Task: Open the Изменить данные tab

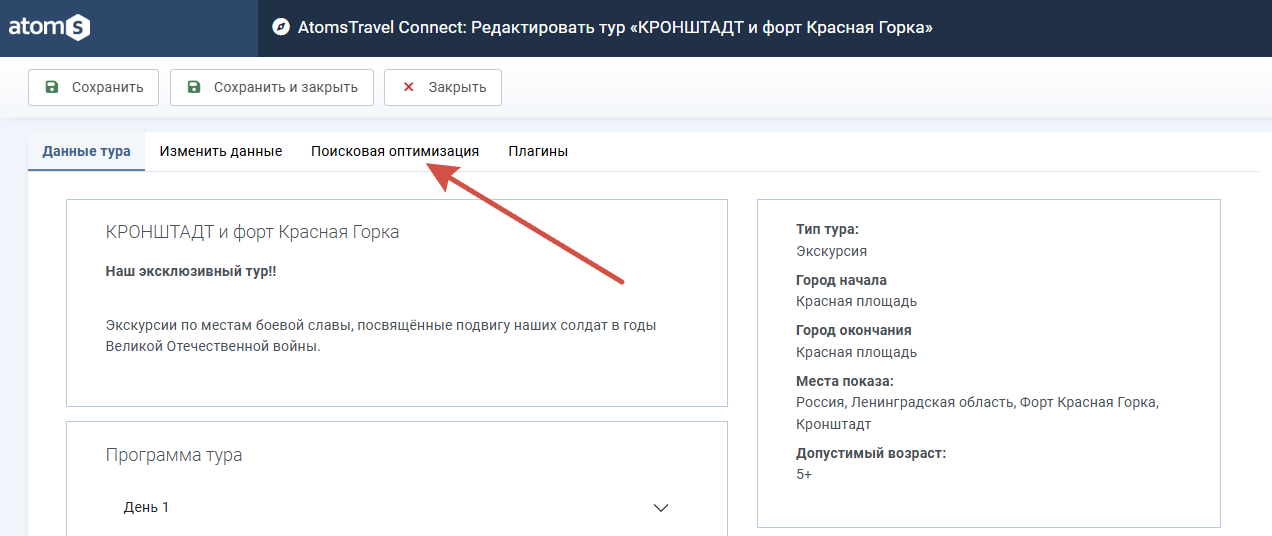Action: [221, 151]
